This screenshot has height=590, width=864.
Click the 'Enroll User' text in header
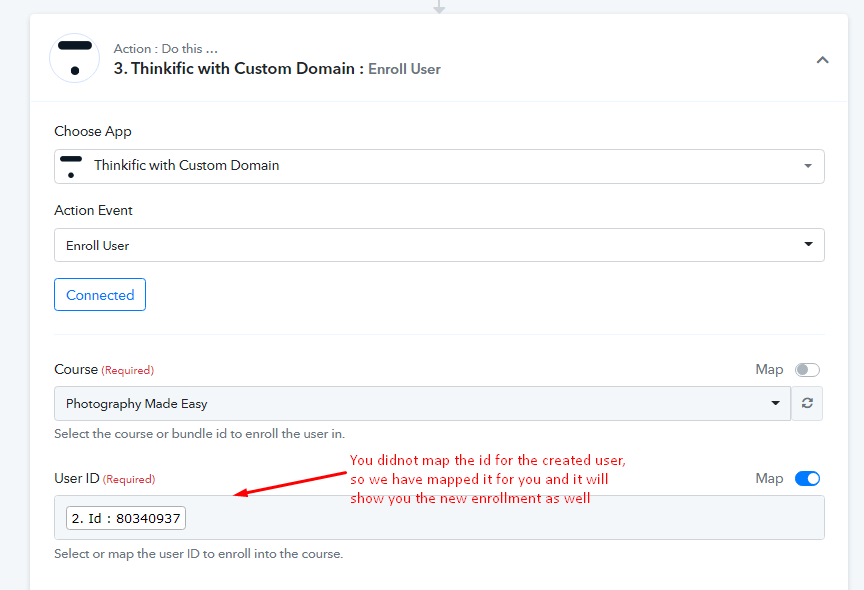404,69
